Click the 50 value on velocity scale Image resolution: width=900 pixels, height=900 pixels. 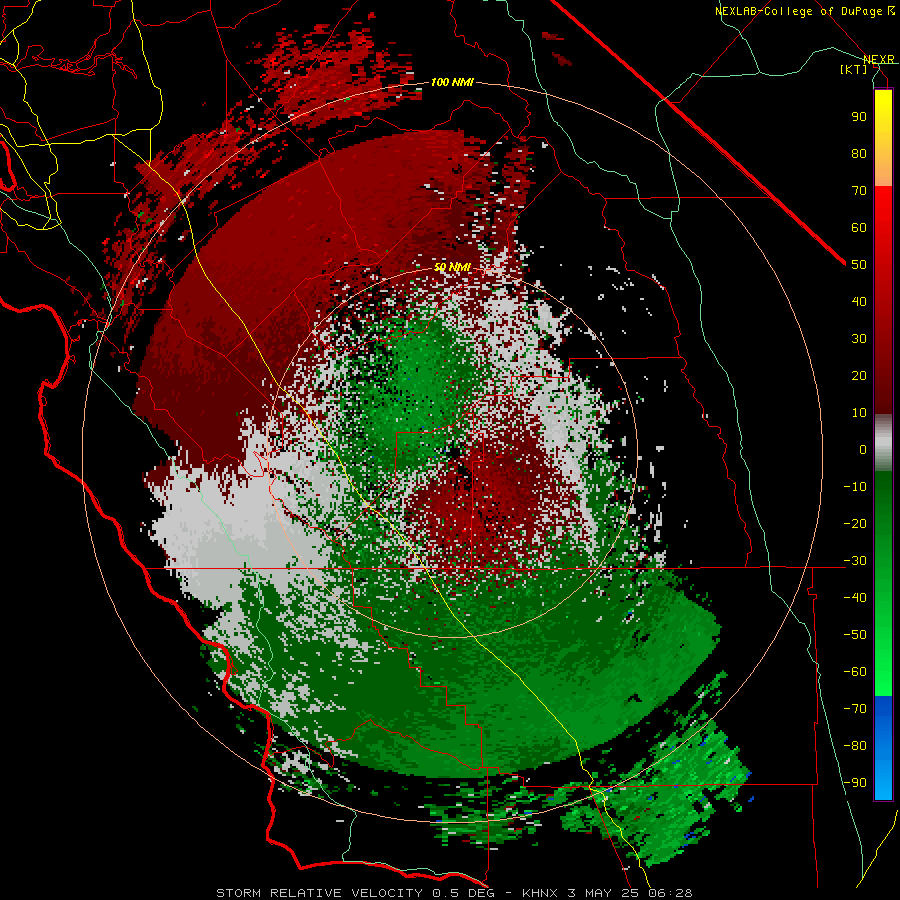[x=859, y=265]
